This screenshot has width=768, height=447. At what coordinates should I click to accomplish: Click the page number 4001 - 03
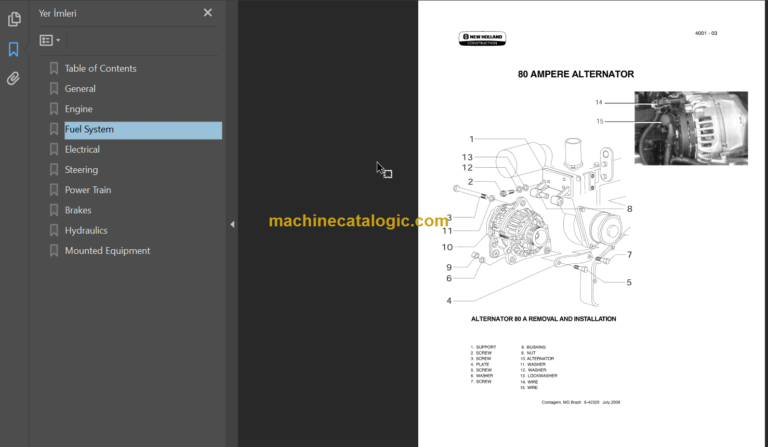pos(706,33)
